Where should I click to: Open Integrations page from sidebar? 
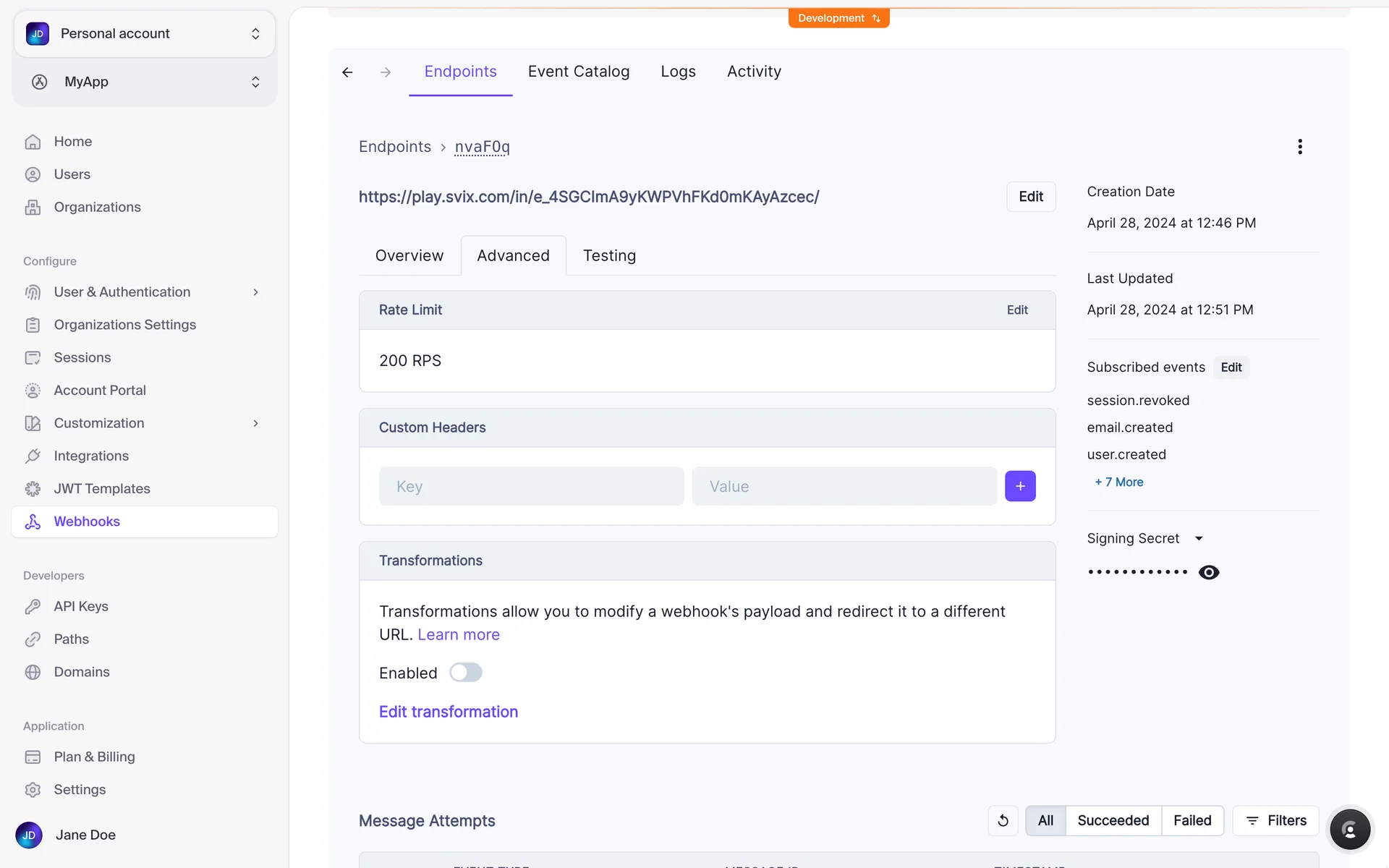(x=91, y=456)
